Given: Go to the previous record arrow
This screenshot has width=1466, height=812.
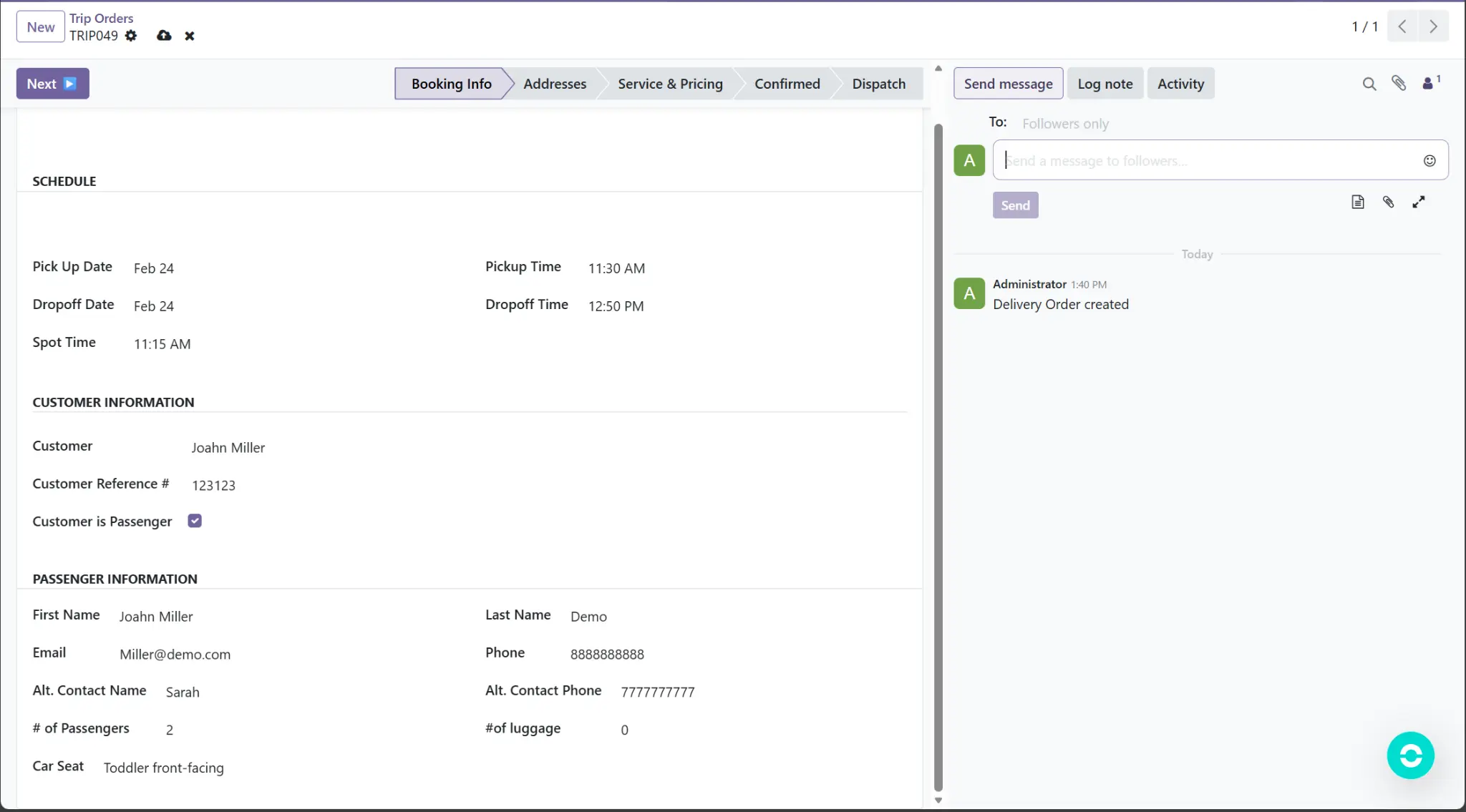Looking at the screenshot, I should click(1402, 26).
